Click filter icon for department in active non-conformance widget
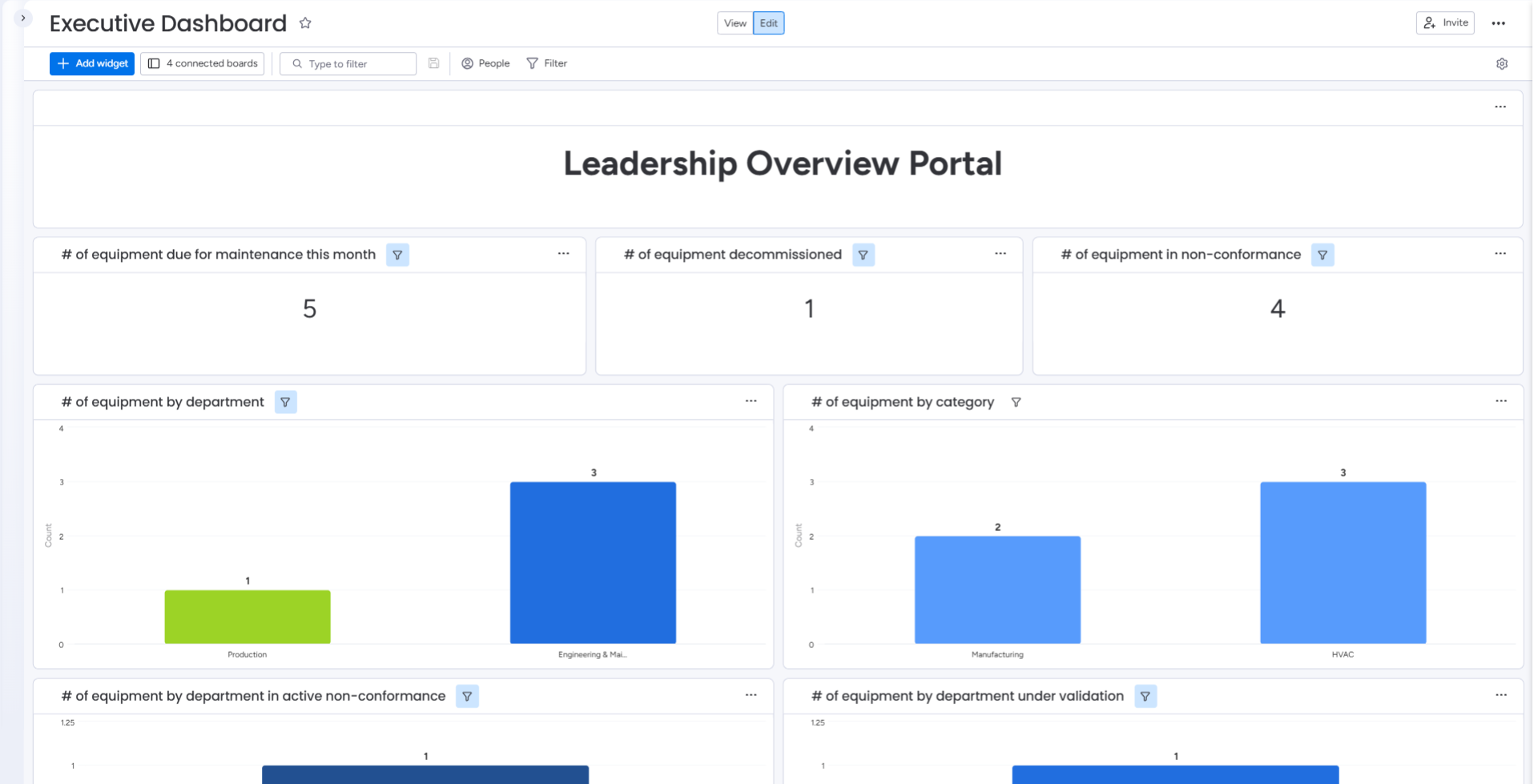This screenshot has width=1538, height=784. click(467, 696)
